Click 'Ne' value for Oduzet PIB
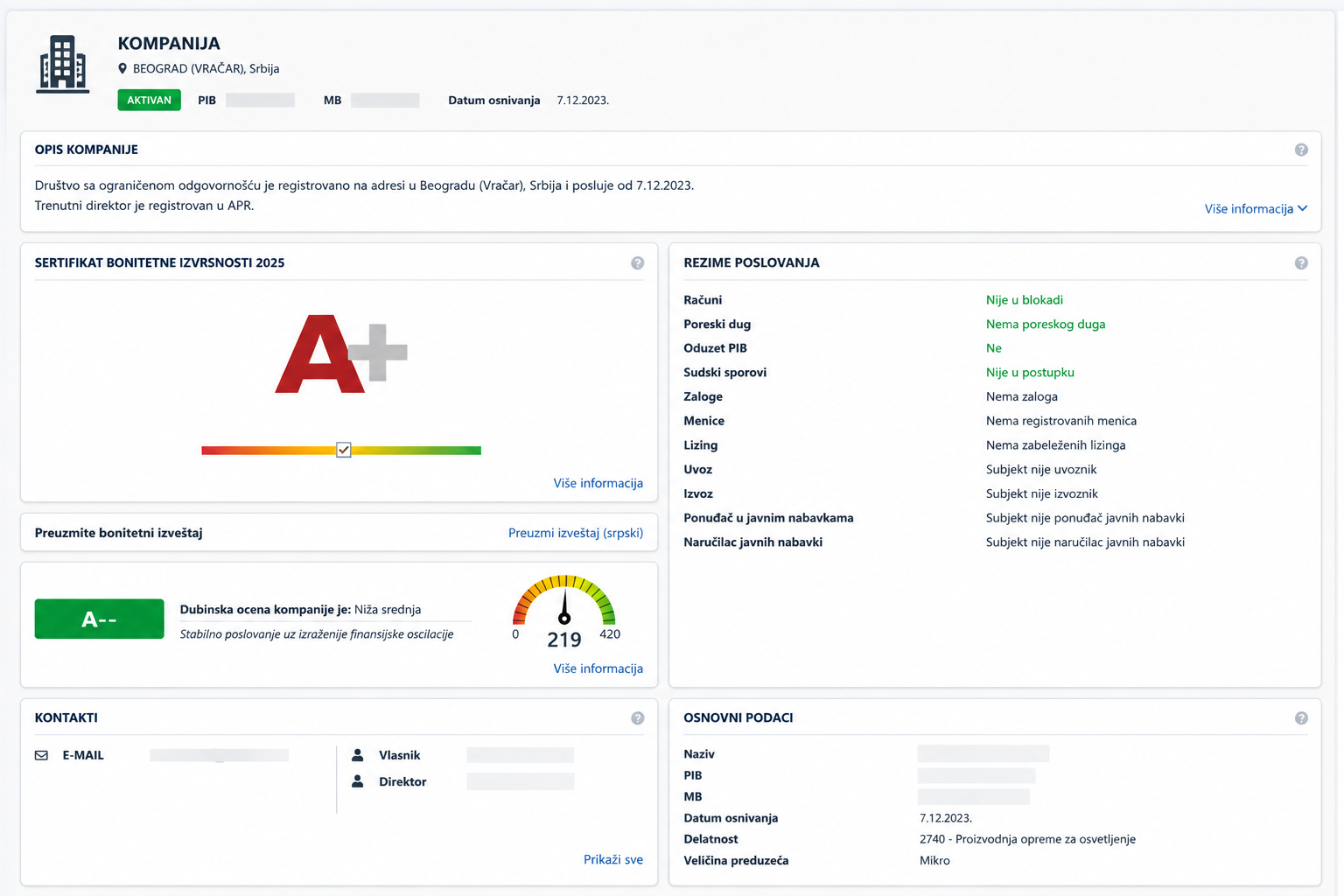This screenshot has width=1344, height=896. pyautogui.click(x=994, y=348)
